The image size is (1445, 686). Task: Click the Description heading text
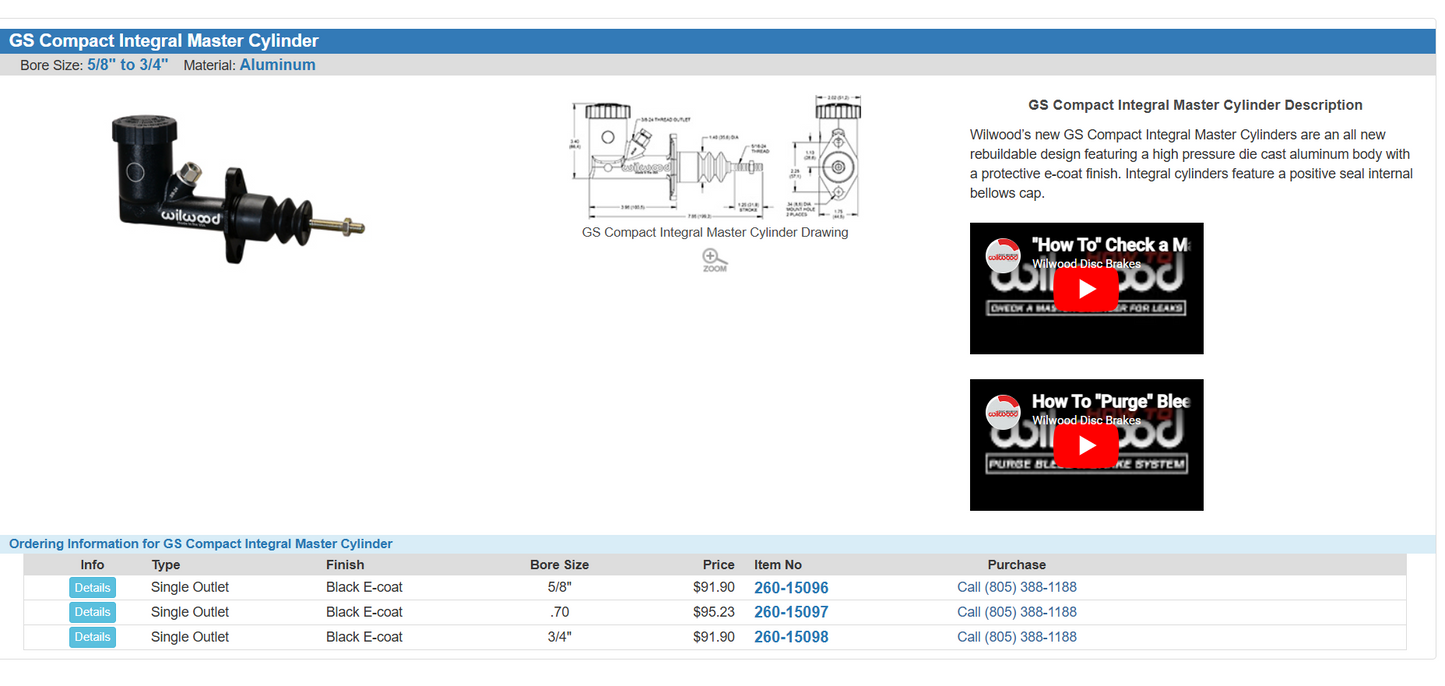pos(1195,105)
